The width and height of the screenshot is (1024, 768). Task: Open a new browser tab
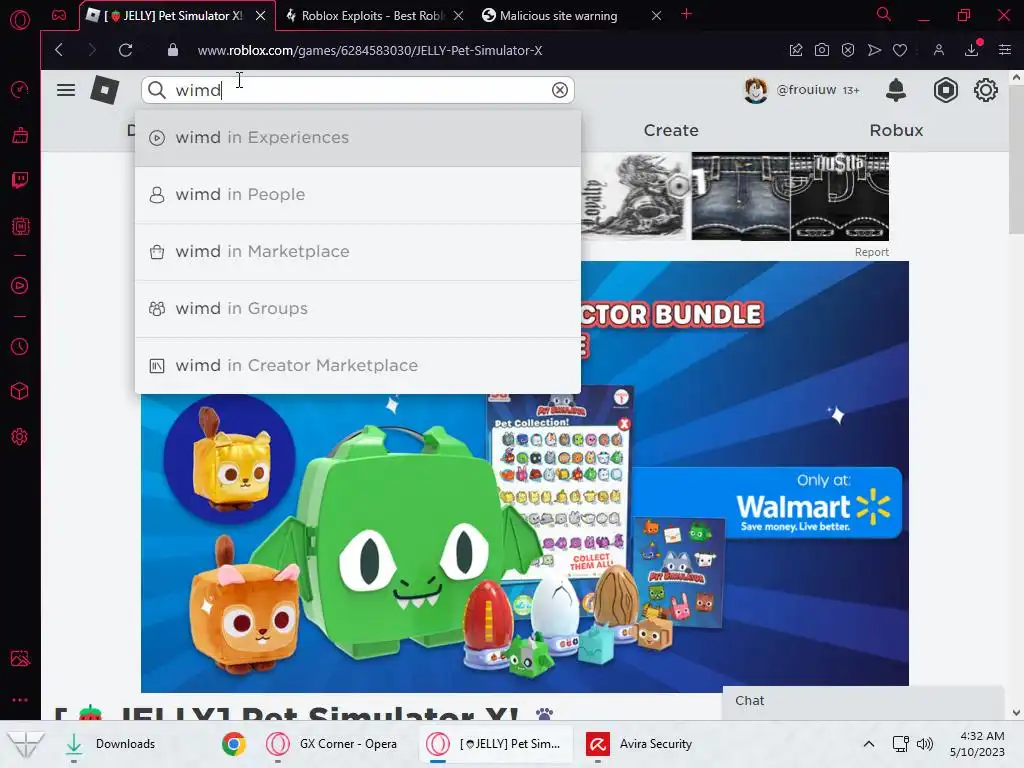(x=686, y=14)
